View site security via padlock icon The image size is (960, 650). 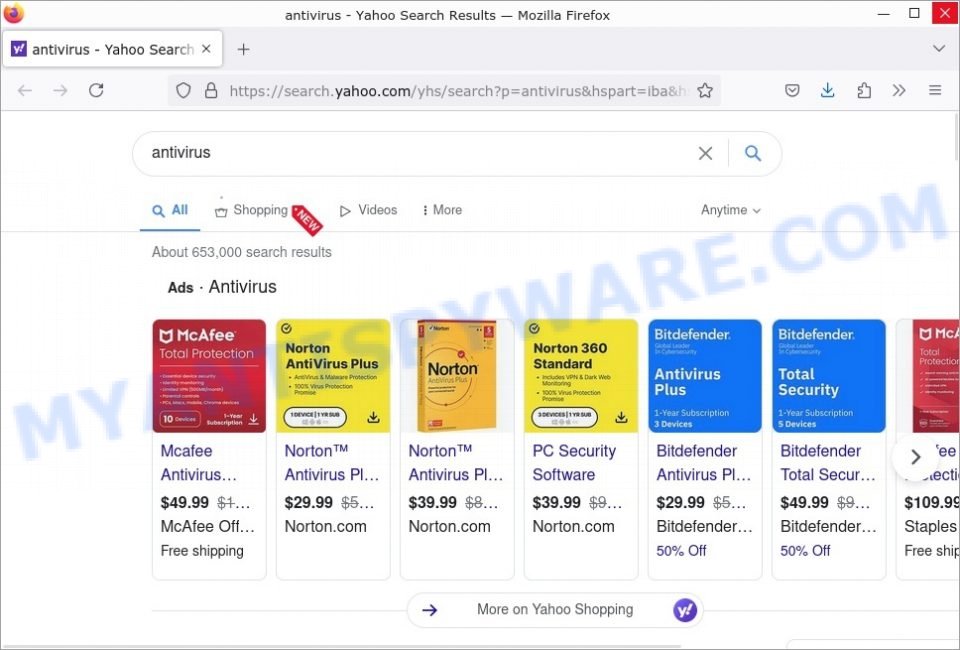[x=211, y=91]
